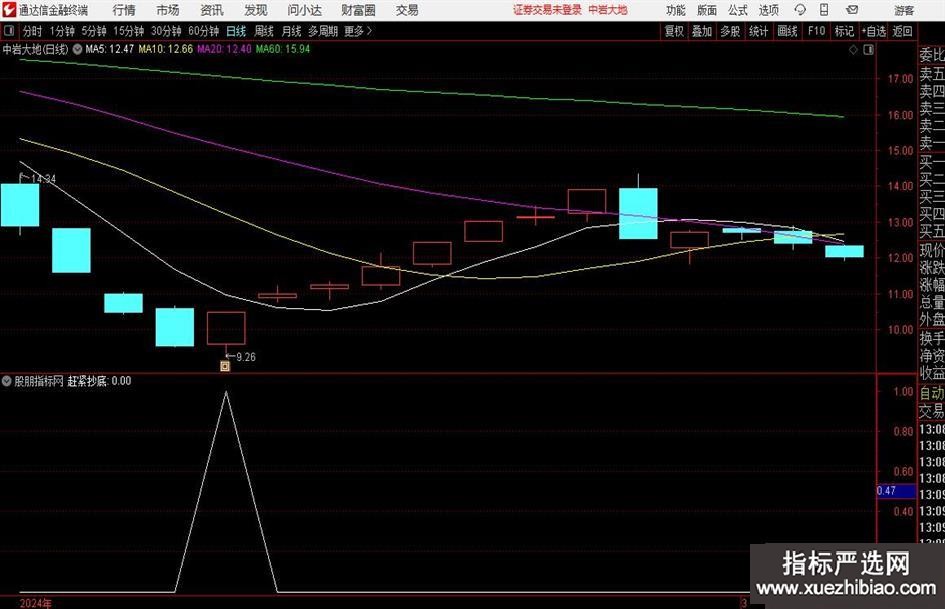Viewport: 945px width, 609px height.
Task: Click the 游客 user label
Action: pos(904,10)
